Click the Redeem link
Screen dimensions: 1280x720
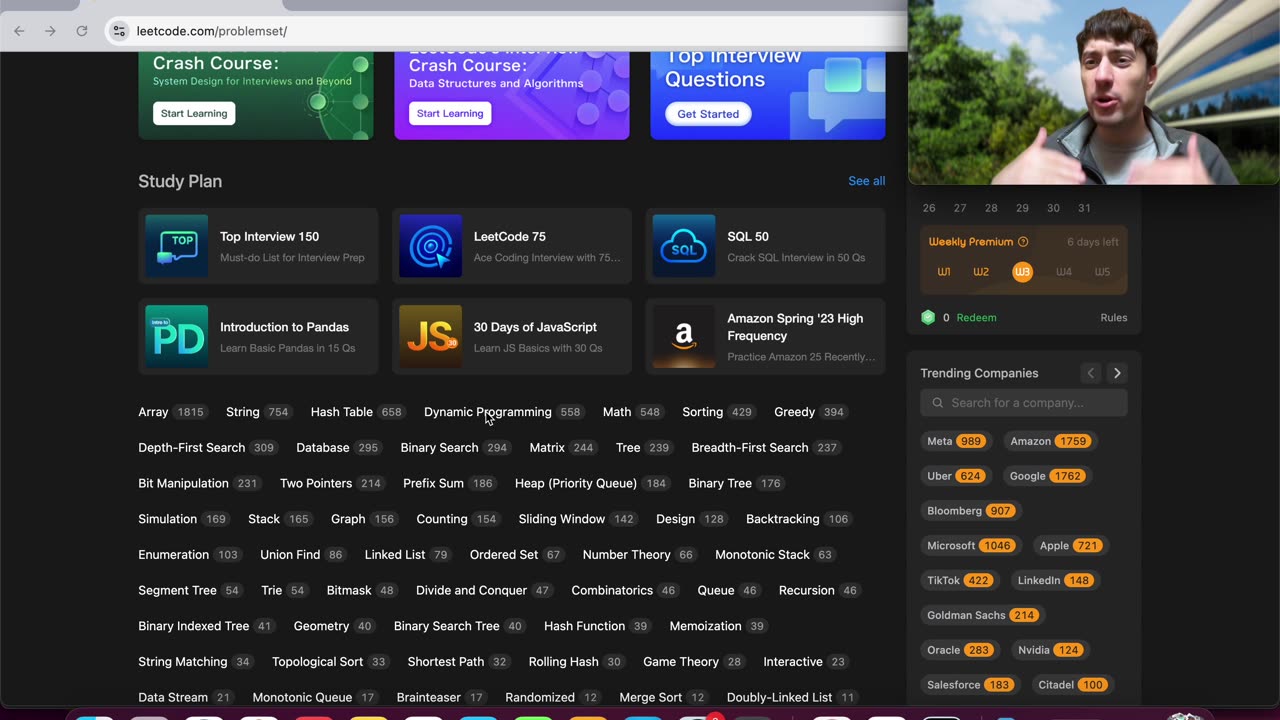pyautogui.click(x=976, y=317)
